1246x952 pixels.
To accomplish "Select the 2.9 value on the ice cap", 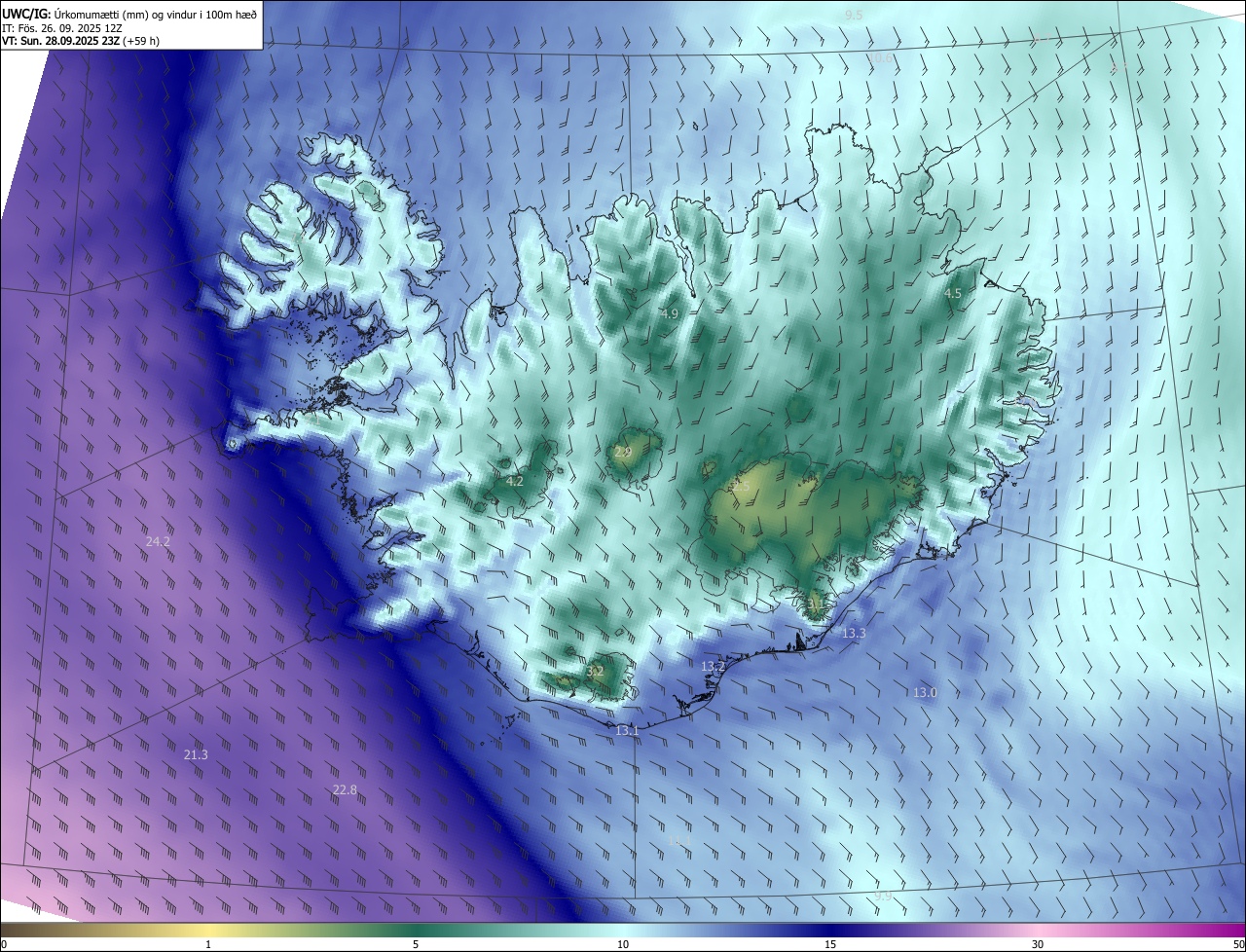I will (623, 453).
